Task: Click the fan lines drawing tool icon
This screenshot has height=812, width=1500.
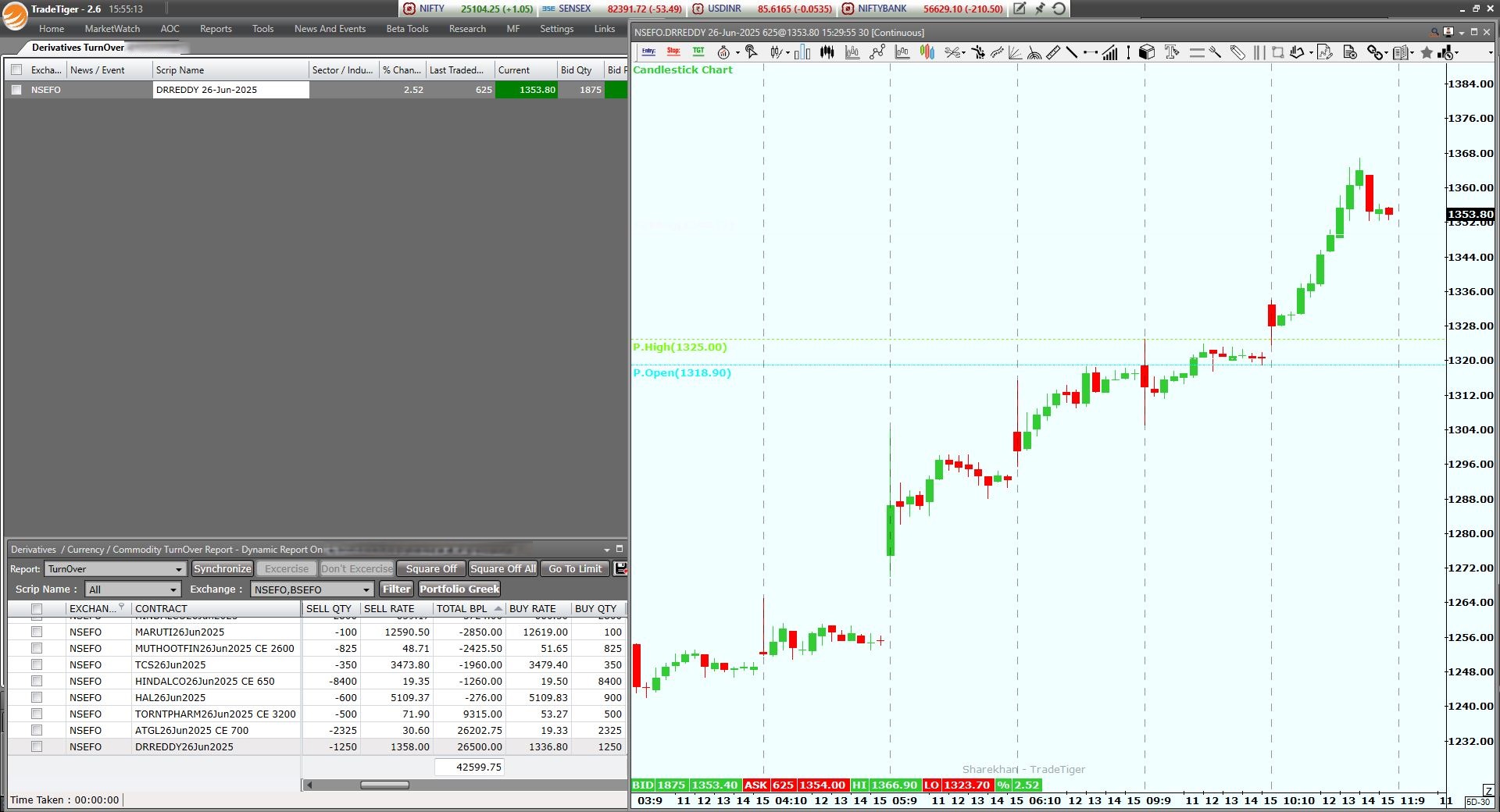Action: [x=1015, y=52]
